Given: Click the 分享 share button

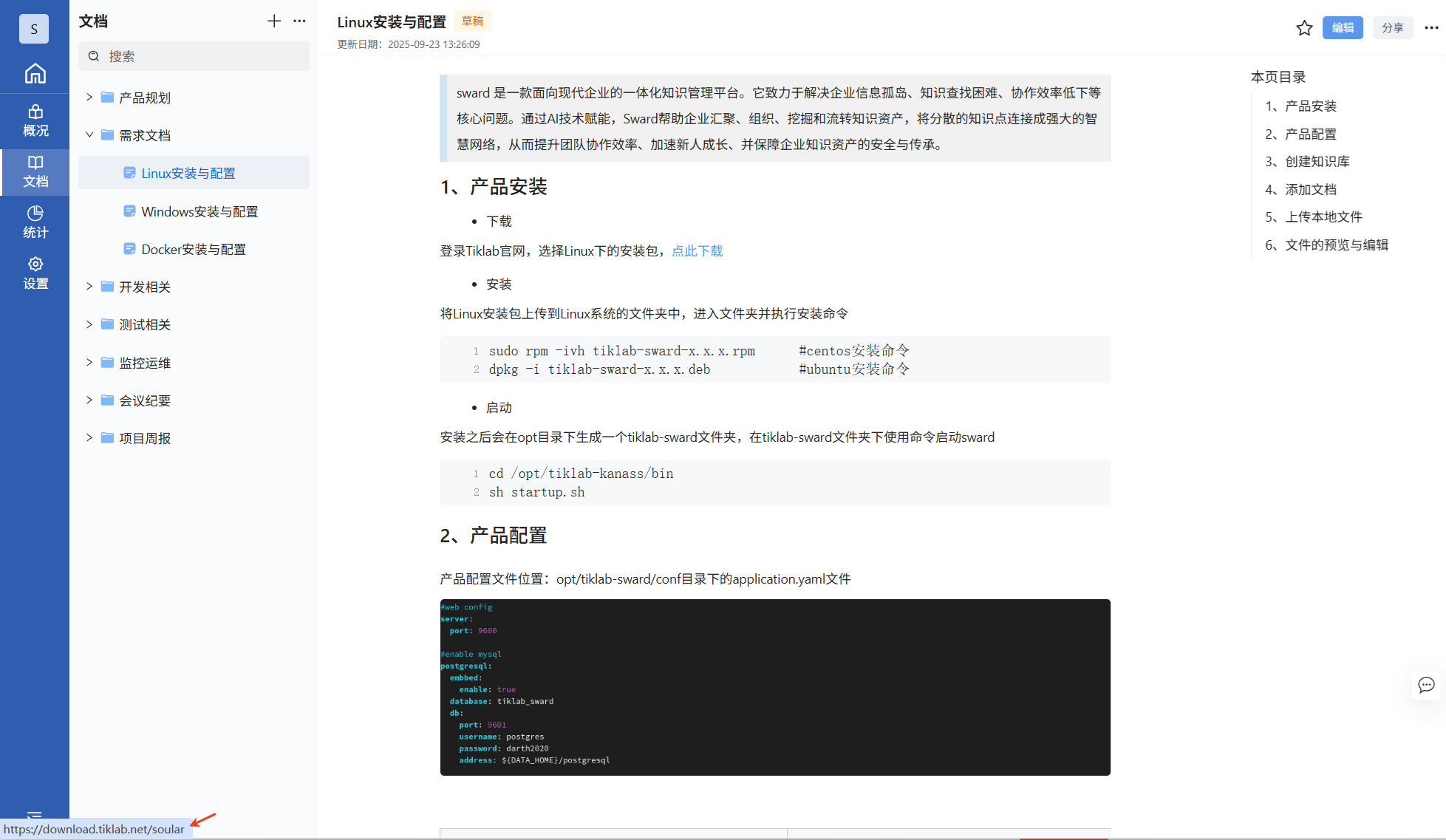Looking at the screenshot, I should pos(1392,28).
